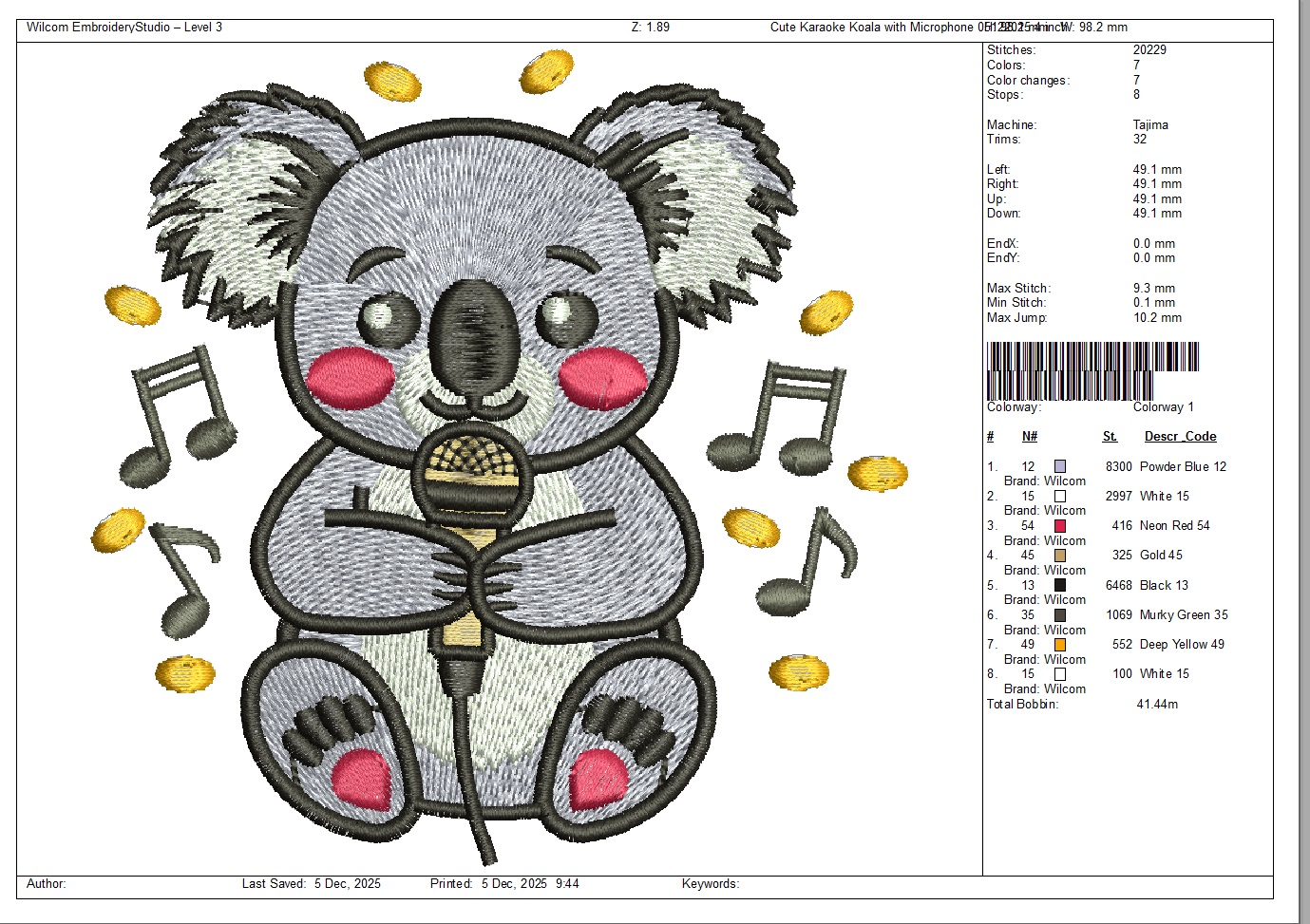Viewport: 1310px width, 924px height.
Task: Click the Wilcom EmbroideryStudio header text
Action: (124, 27)
